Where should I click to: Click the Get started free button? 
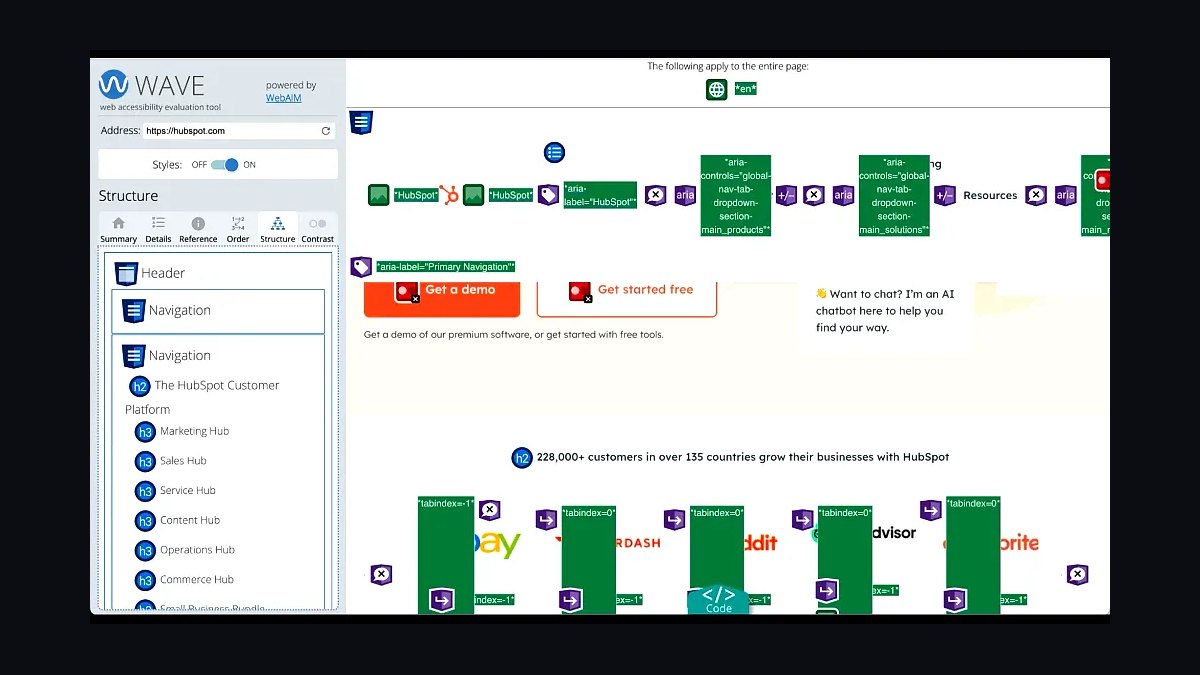[627, 292]
